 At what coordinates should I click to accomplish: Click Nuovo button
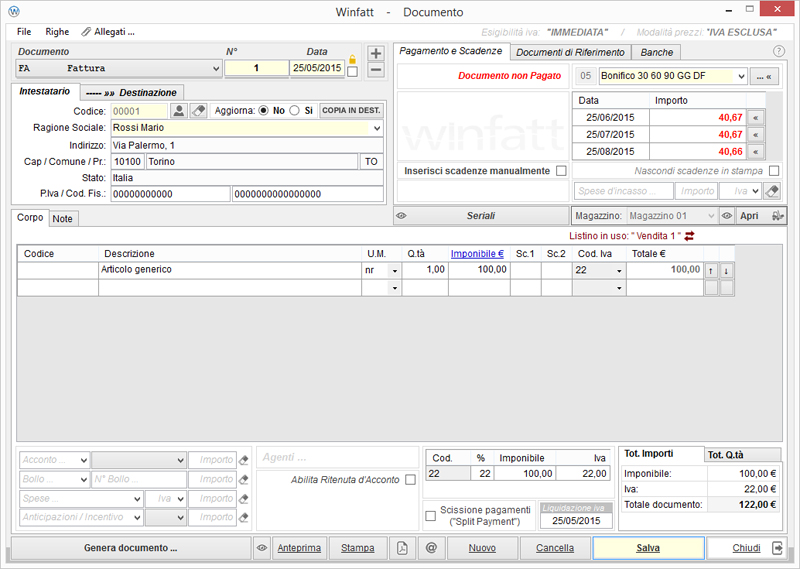(482, 548)
